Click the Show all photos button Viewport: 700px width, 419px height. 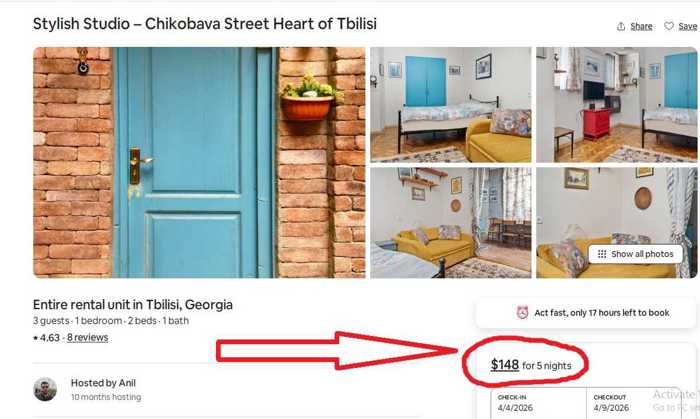636,254
